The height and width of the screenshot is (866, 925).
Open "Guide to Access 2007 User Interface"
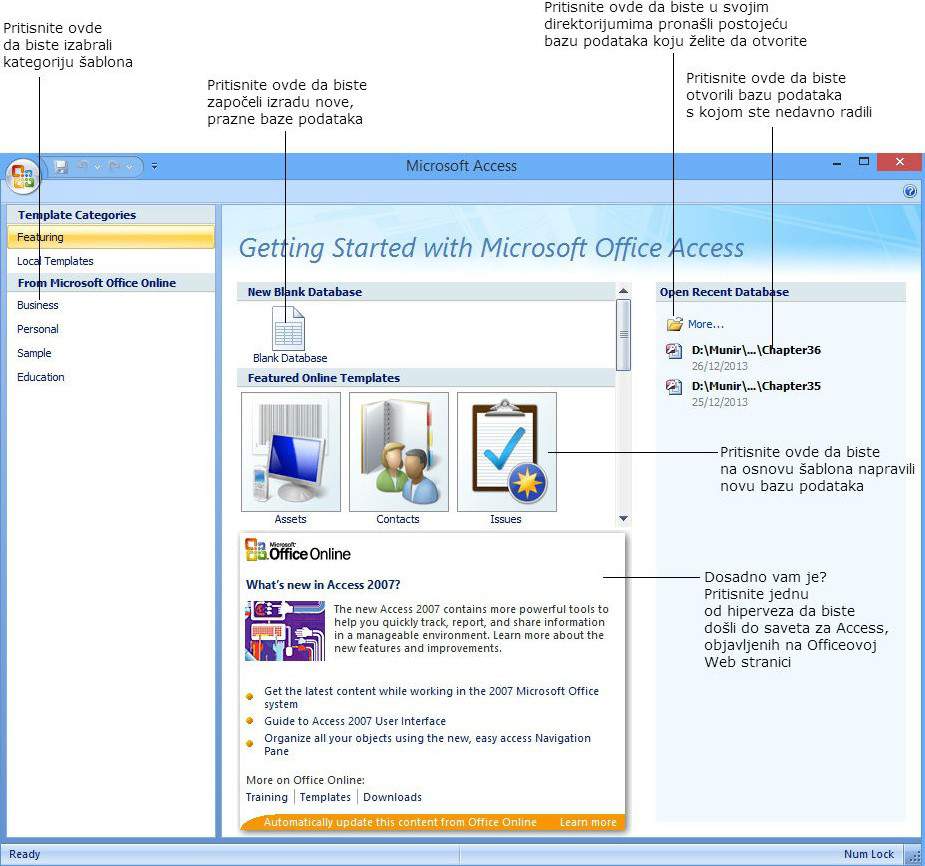[x=355, y=721]
